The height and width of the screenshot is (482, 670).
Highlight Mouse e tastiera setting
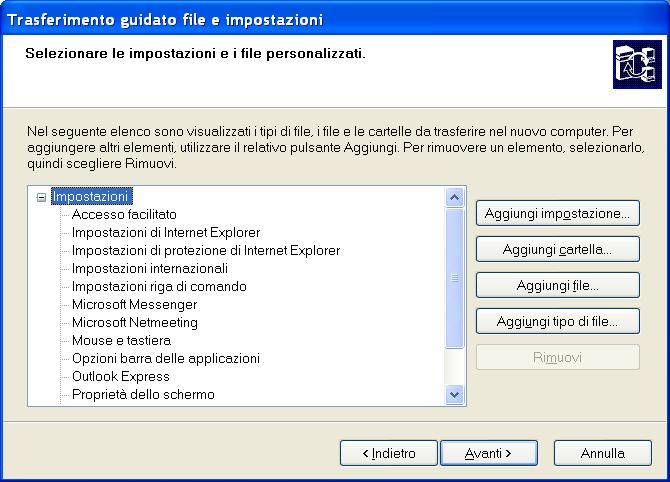click(x=121, y=341)
